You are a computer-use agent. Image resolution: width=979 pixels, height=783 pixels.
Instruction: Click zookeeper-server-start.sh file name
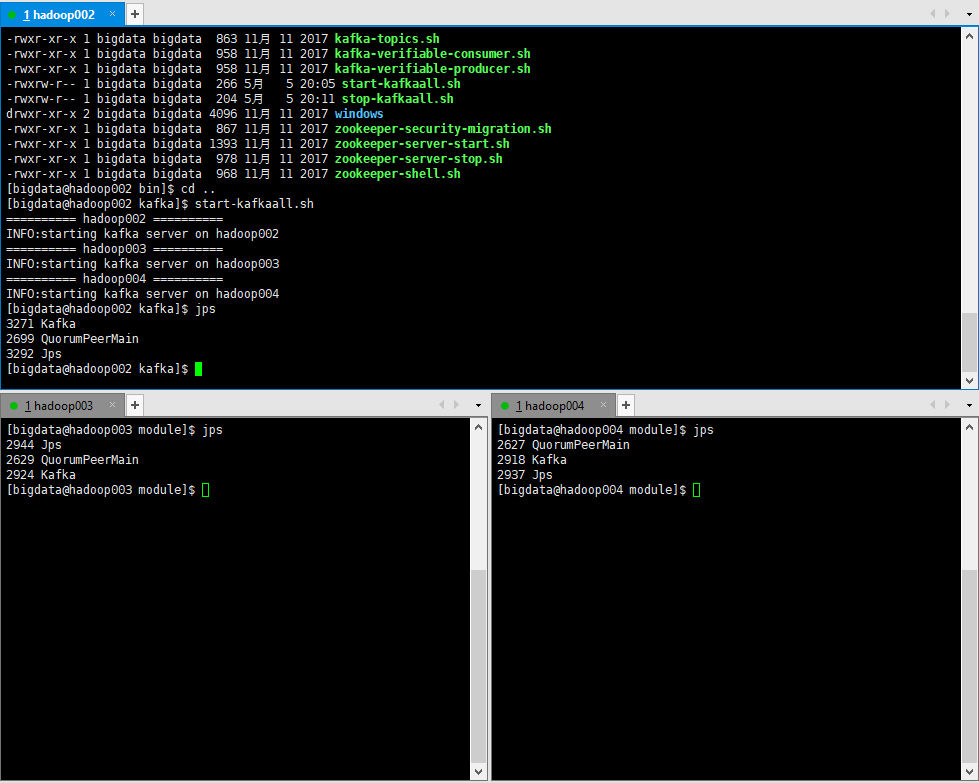click(x=422, y=144)
